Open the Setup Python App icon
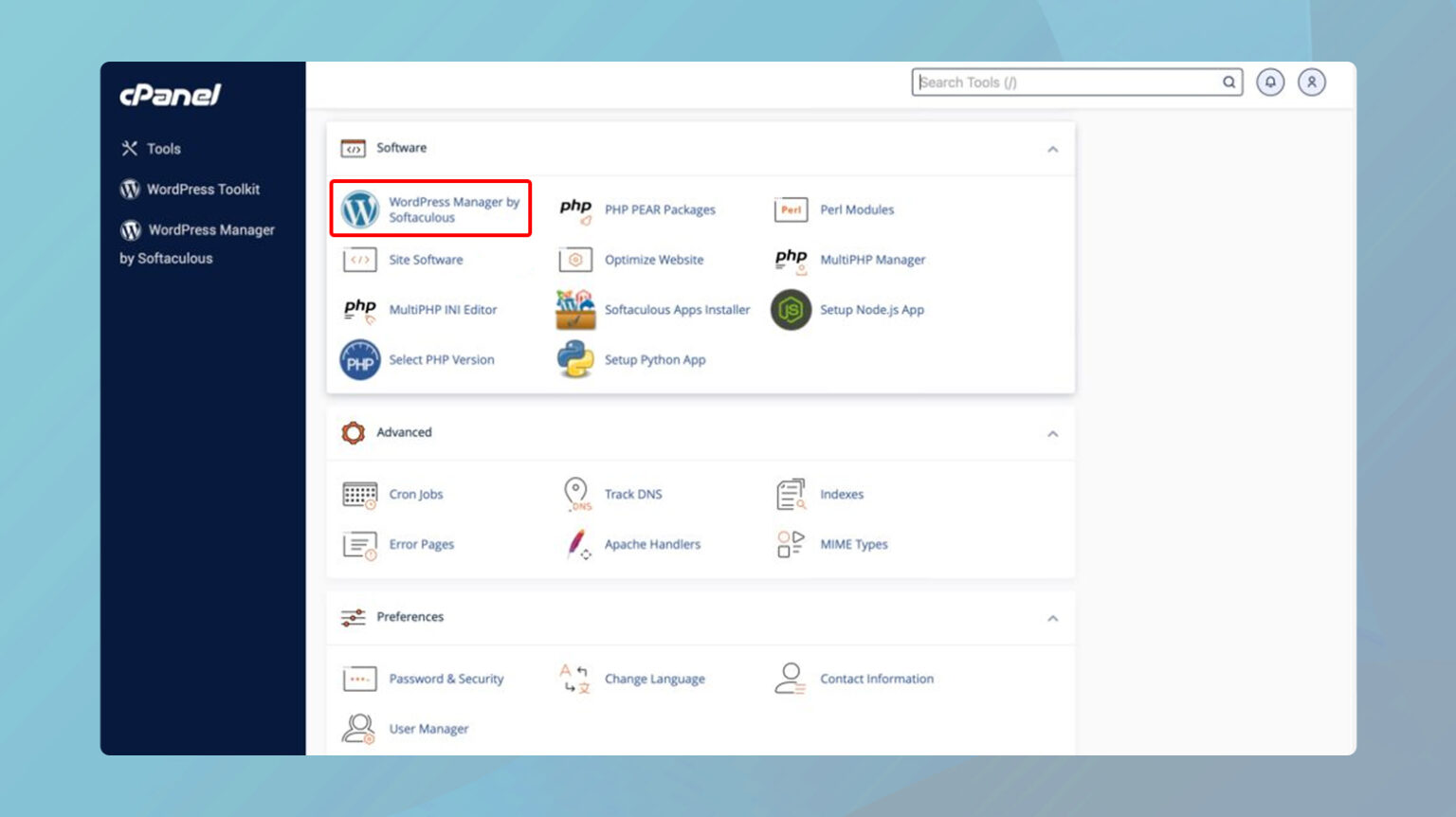This screenshot has width=1456, height=817. (x=575, y=360)
